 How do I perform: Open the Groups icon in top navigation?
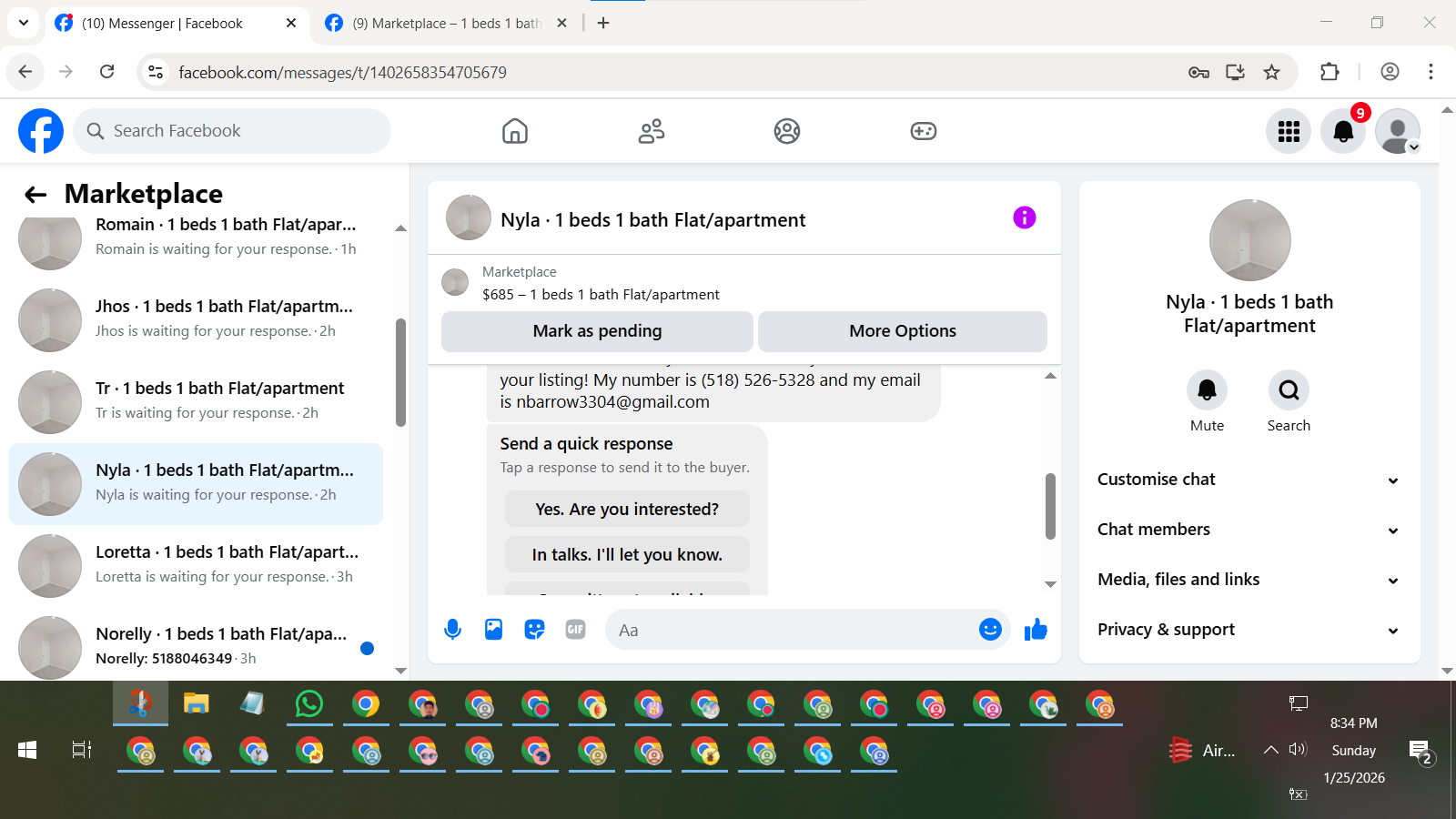pyautogui.click(x=787, y=131)
